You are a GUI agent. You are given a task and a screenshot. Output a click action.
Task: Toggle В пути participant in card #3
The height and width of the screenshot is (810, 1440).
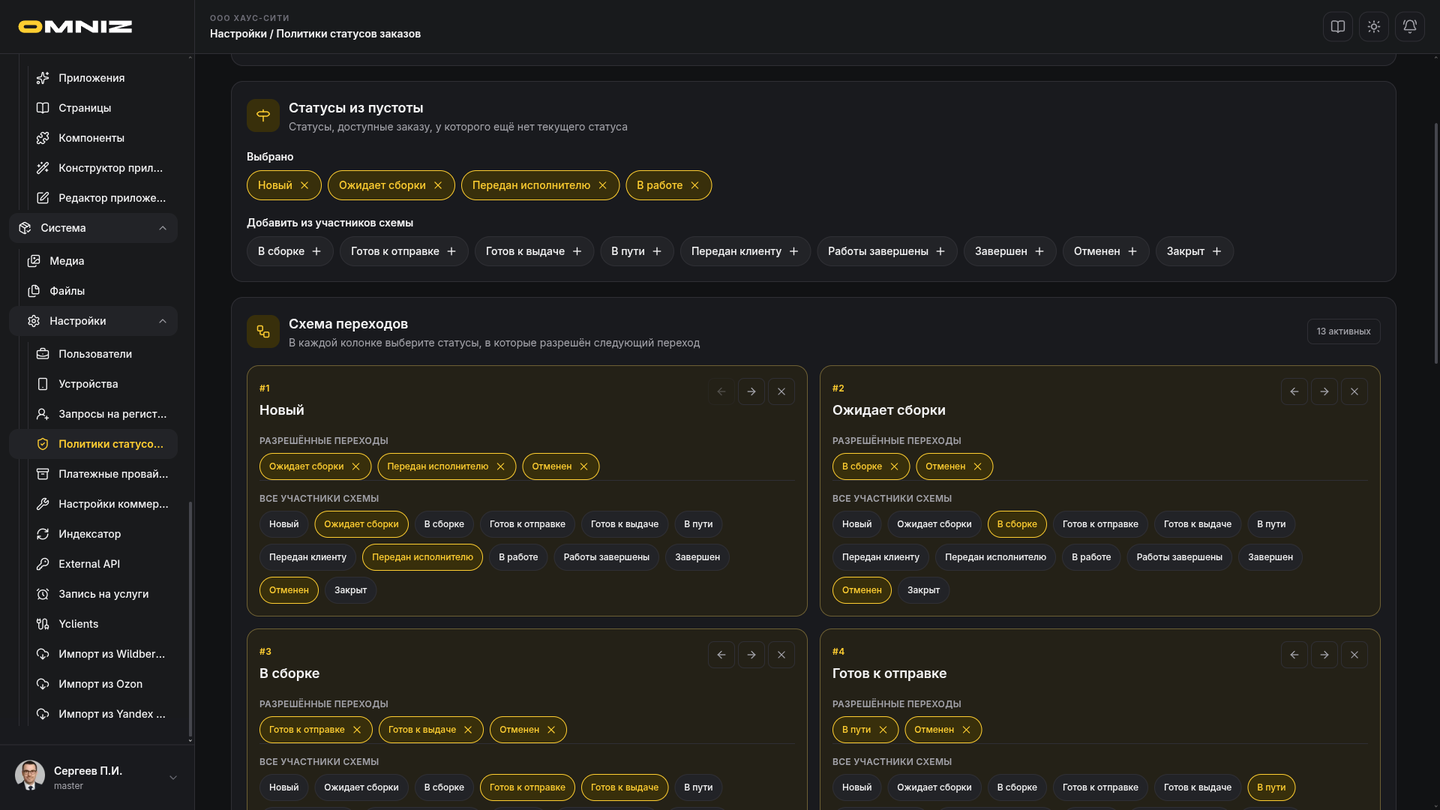pos(698,787)
